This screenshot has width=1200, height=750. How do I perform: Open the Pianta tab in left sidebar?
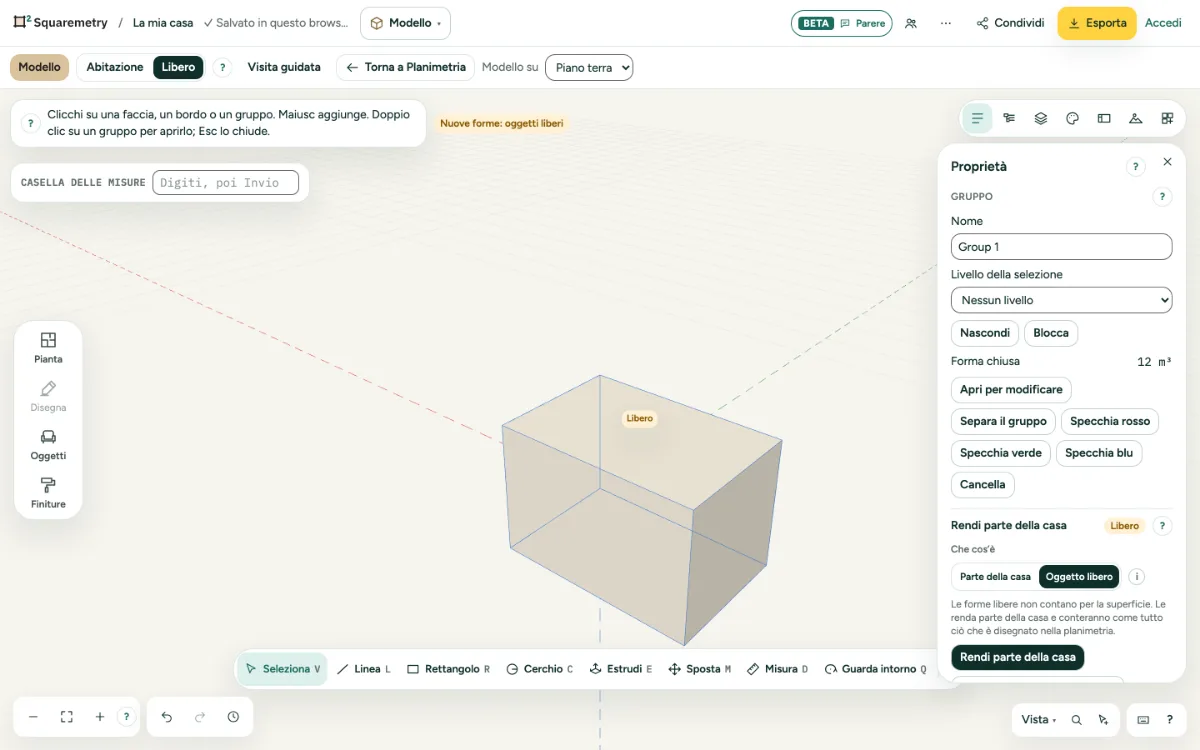click(48, 347)
